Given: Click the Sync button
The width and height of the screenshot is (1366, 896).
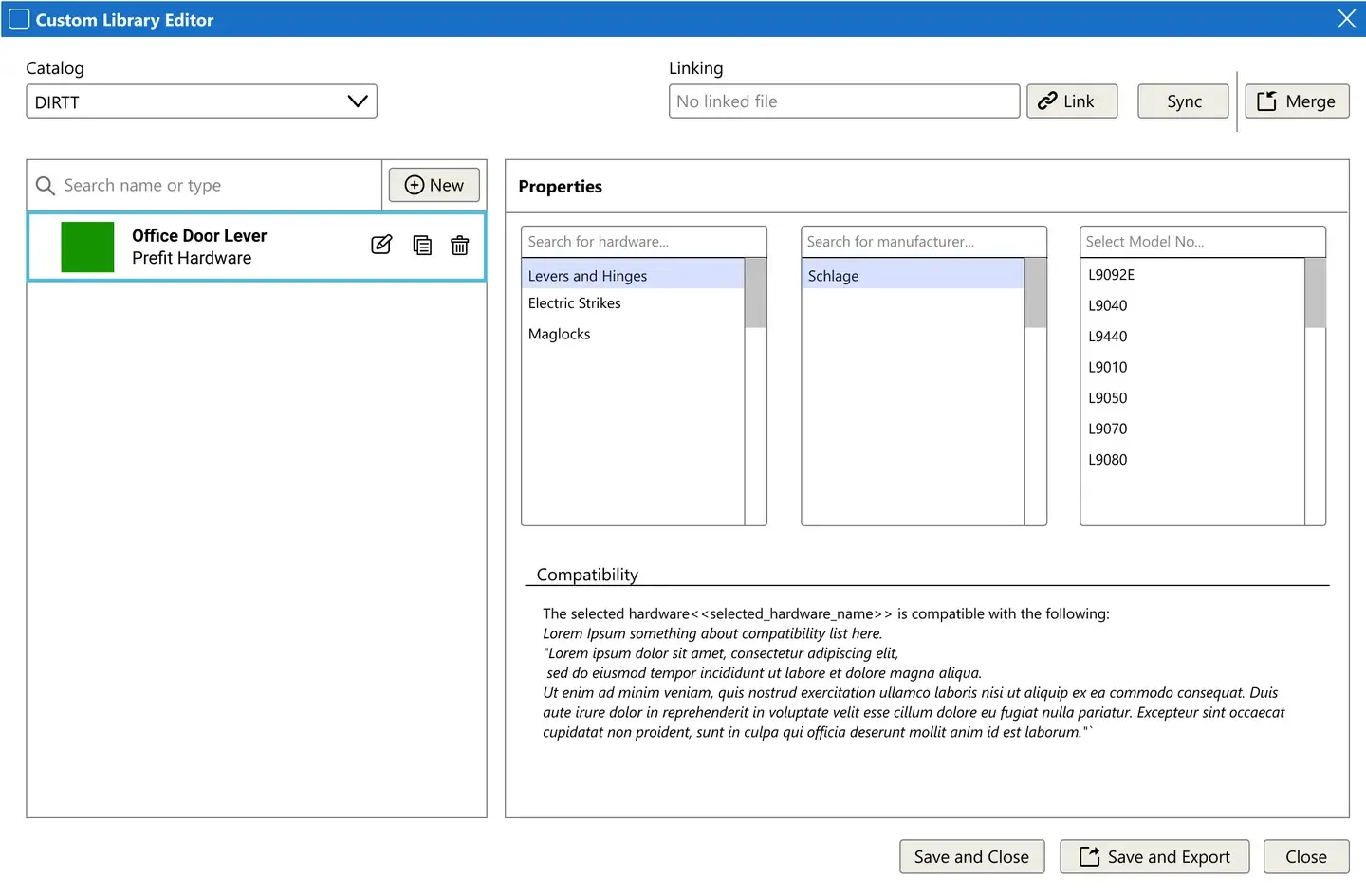Looking at the screenshot, I should 1183,101.
